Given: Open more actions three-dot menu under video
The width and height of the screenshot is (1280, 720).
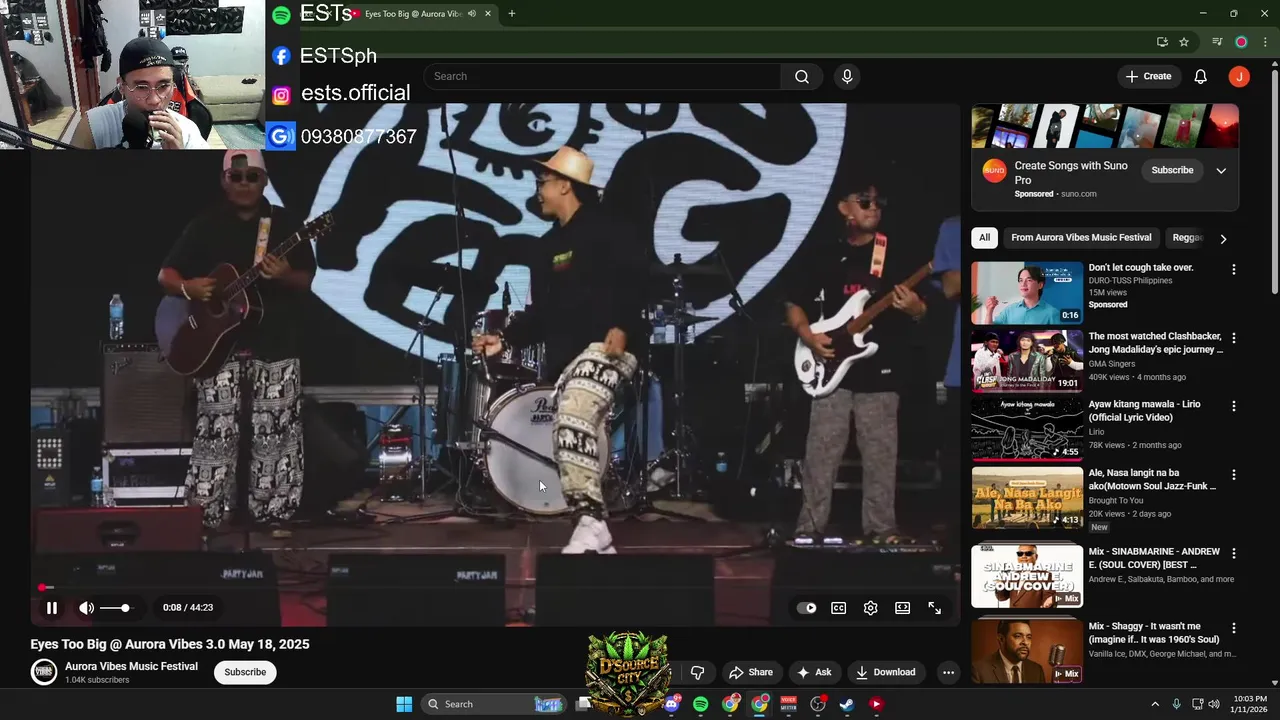Looking at the screenshot, I should point(948,672).
